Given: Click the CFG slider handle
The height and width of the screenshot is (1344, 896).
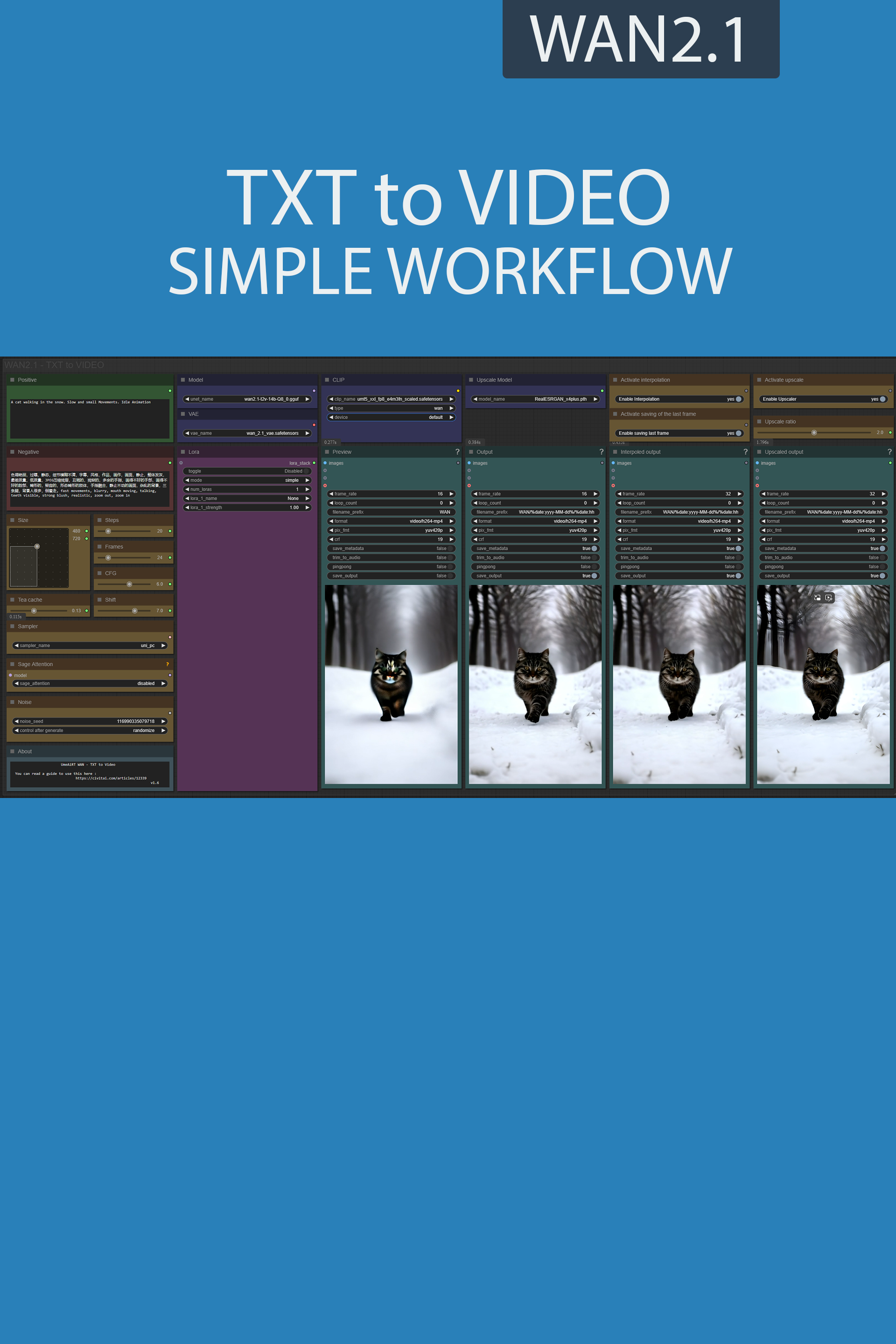Looking at the screenshot, I should [x=129, y=584].
